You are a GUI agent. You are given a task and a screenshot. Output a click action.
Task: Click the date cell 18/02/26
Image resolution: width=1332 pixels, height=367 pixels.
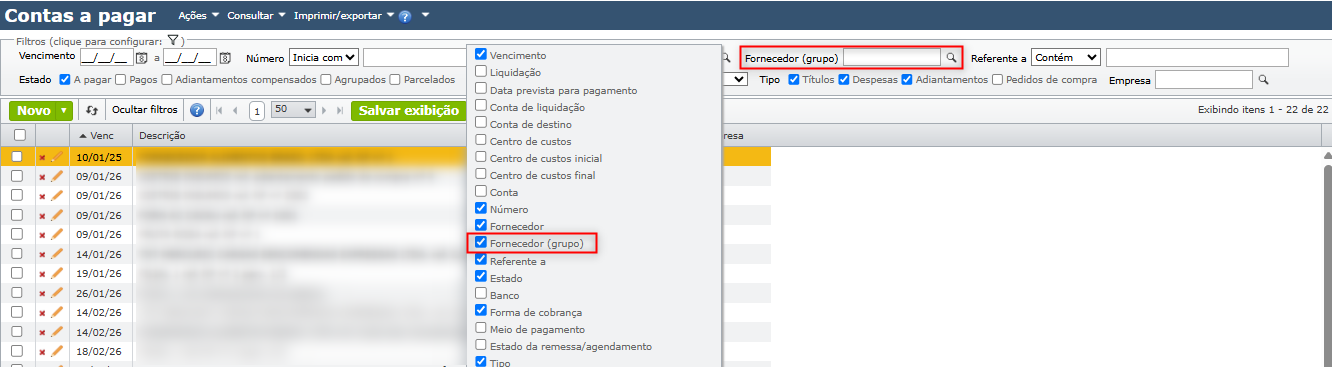click(98, 352)
